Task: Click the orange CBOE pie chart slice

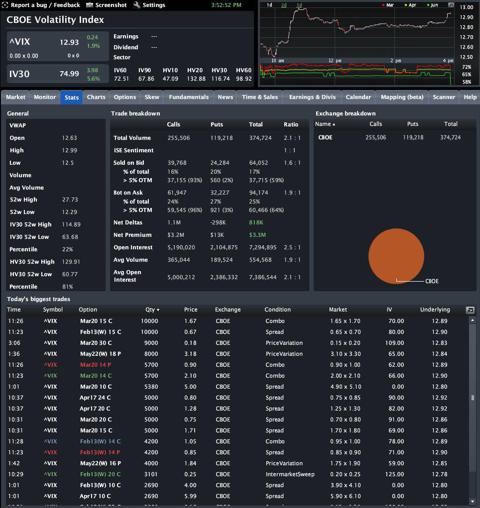Action: coord(396,256)
